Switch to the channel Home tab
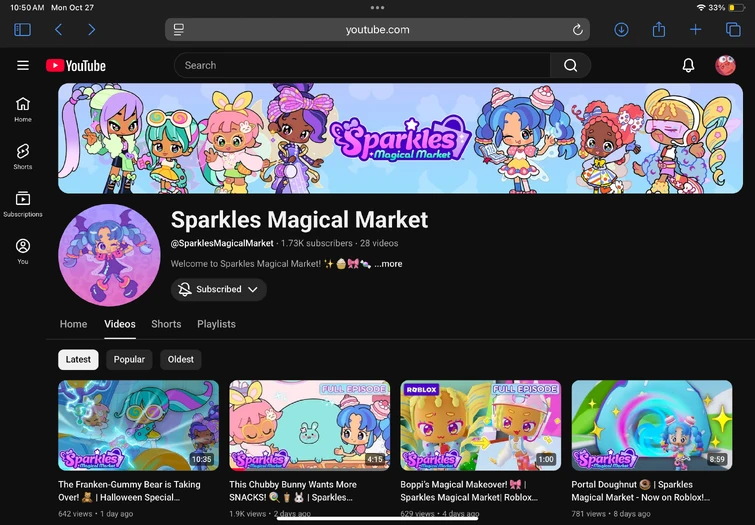Image resolution: width=755 pixels, height=525 pixels. tap(73, 324)
